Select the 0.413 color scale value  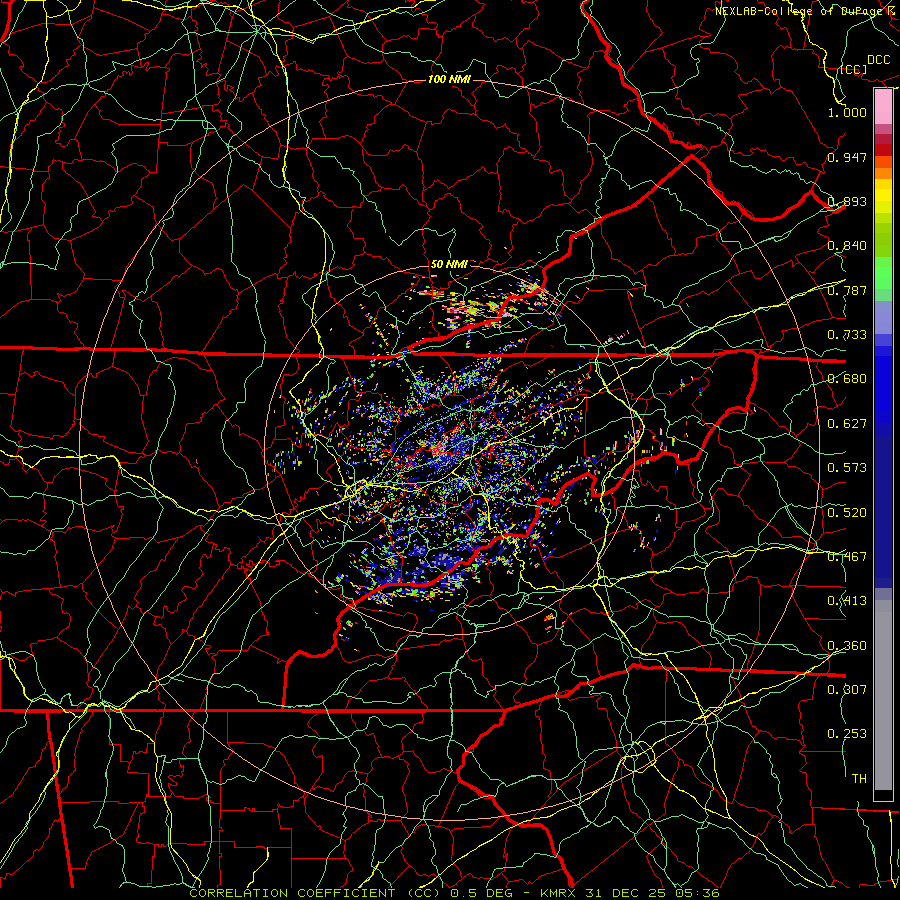click(847, 601)
